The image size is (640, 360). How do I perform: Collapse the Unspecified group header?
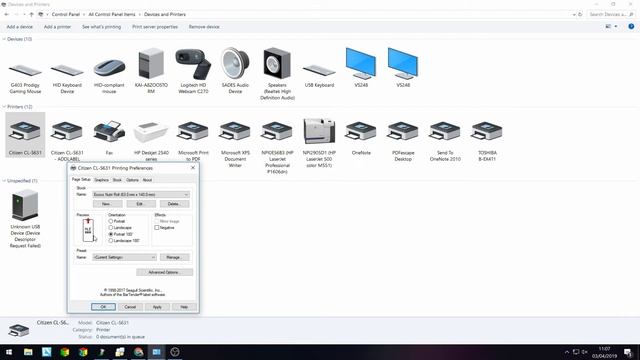4,181
